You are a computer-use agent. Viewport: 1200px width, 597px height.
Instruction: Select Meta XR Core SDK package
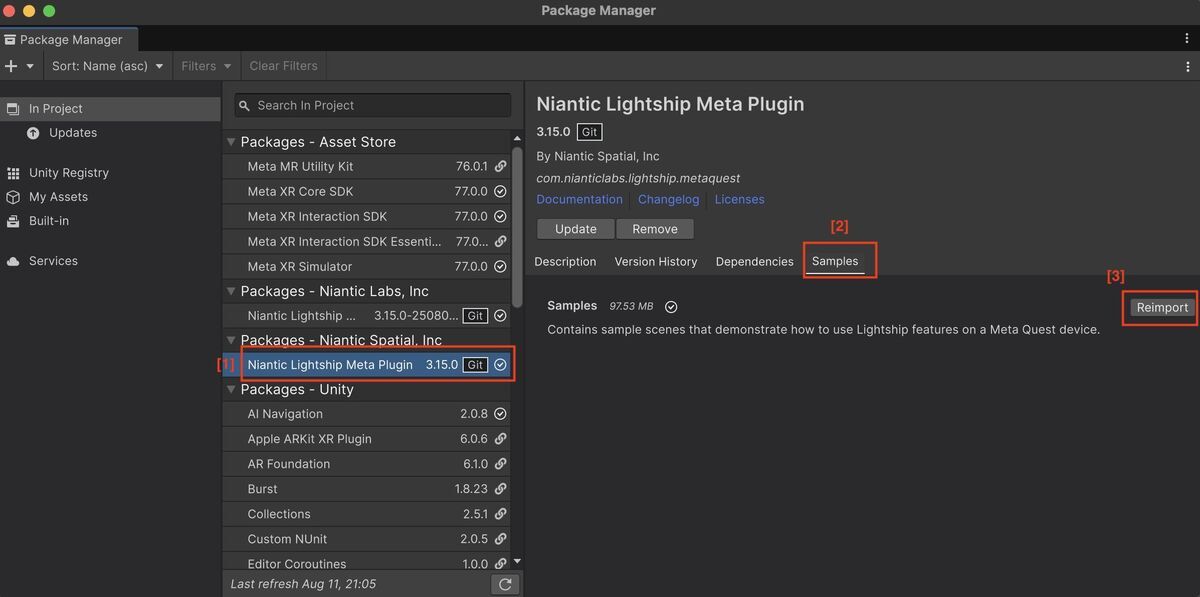pos(366,192)
